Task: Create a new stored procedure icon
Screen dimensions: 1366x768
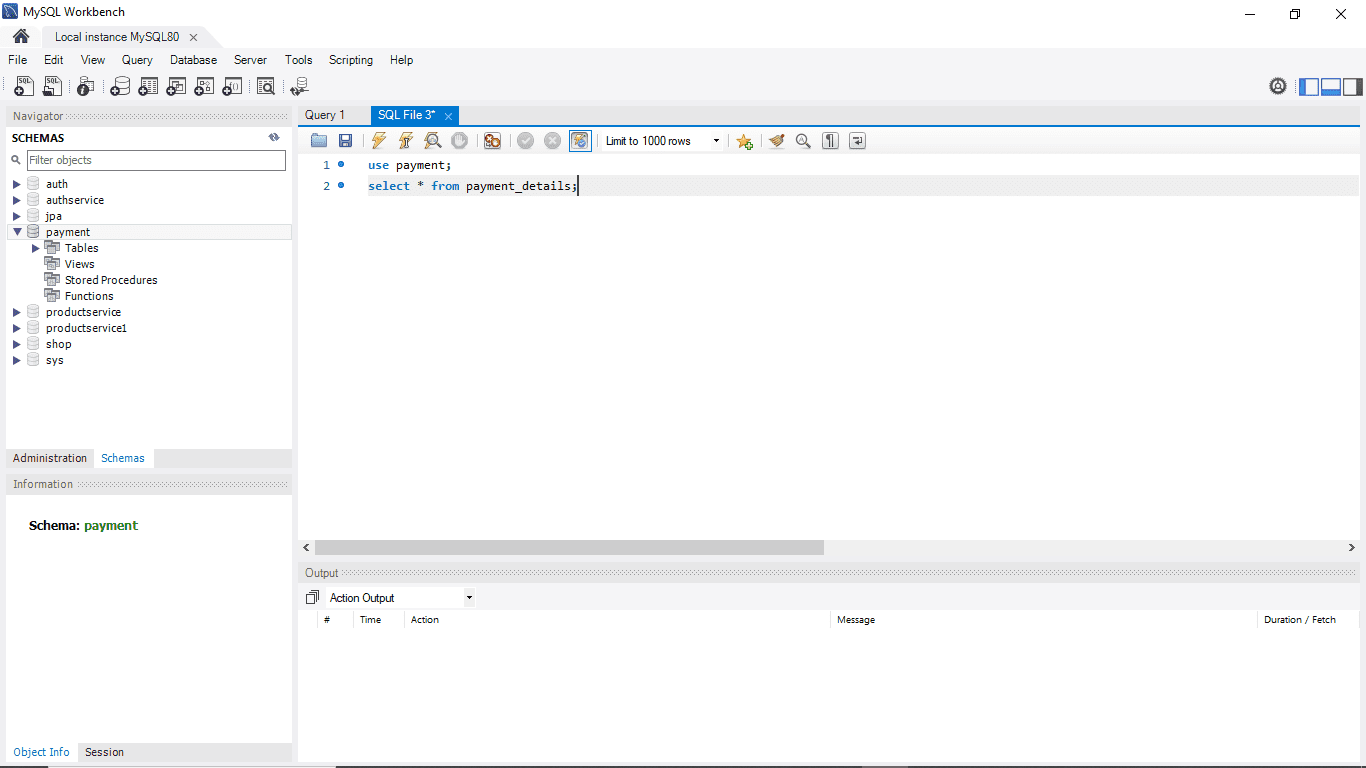Action: 204,87
